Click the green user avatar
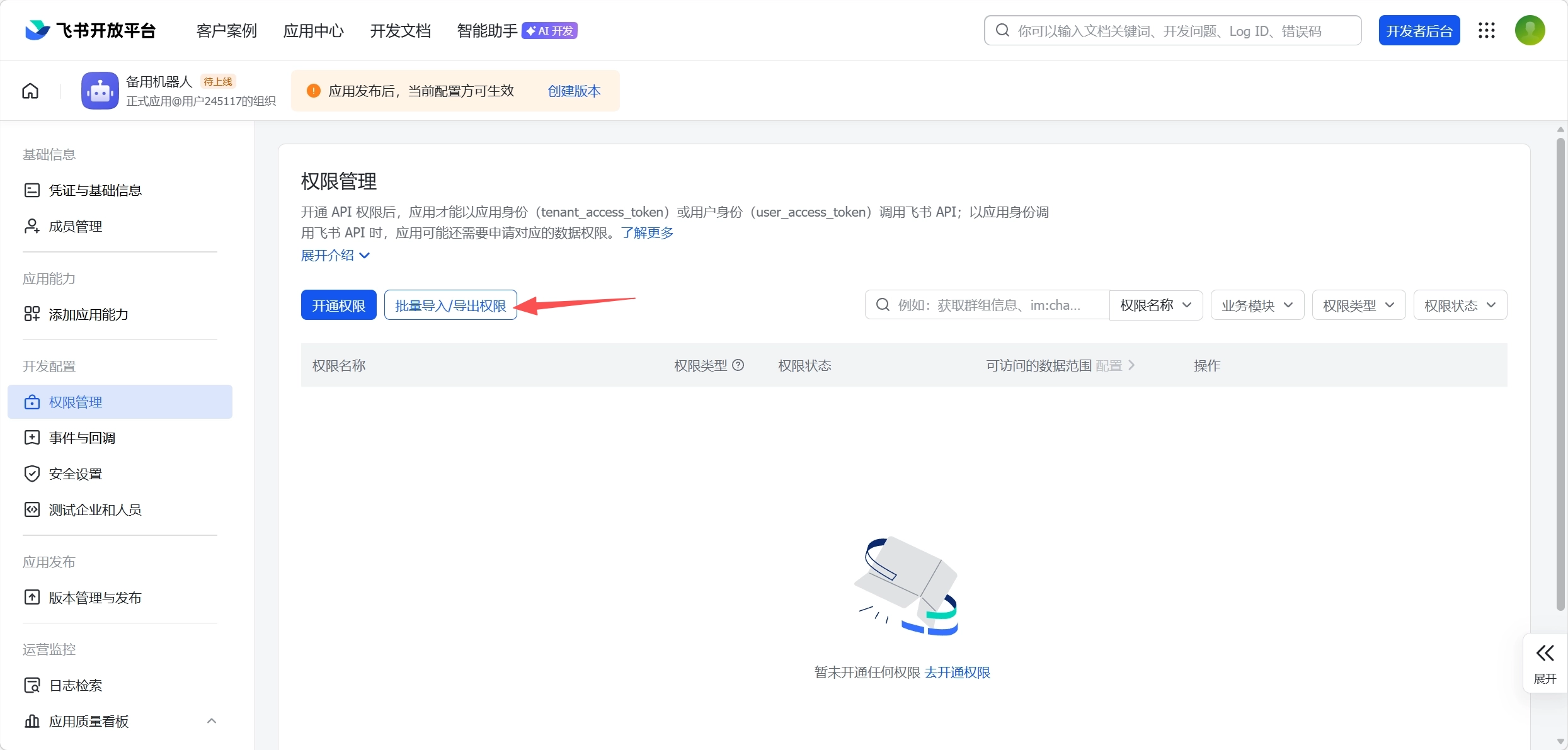 (1530, 31)
